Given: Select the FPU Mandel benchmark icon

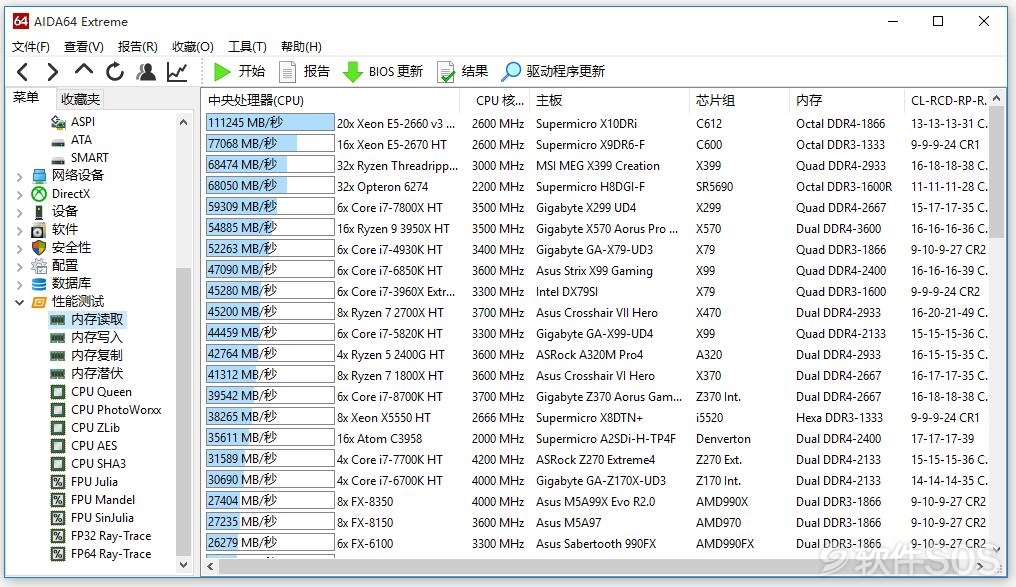Looking at the screenshot, I should 58,500.
